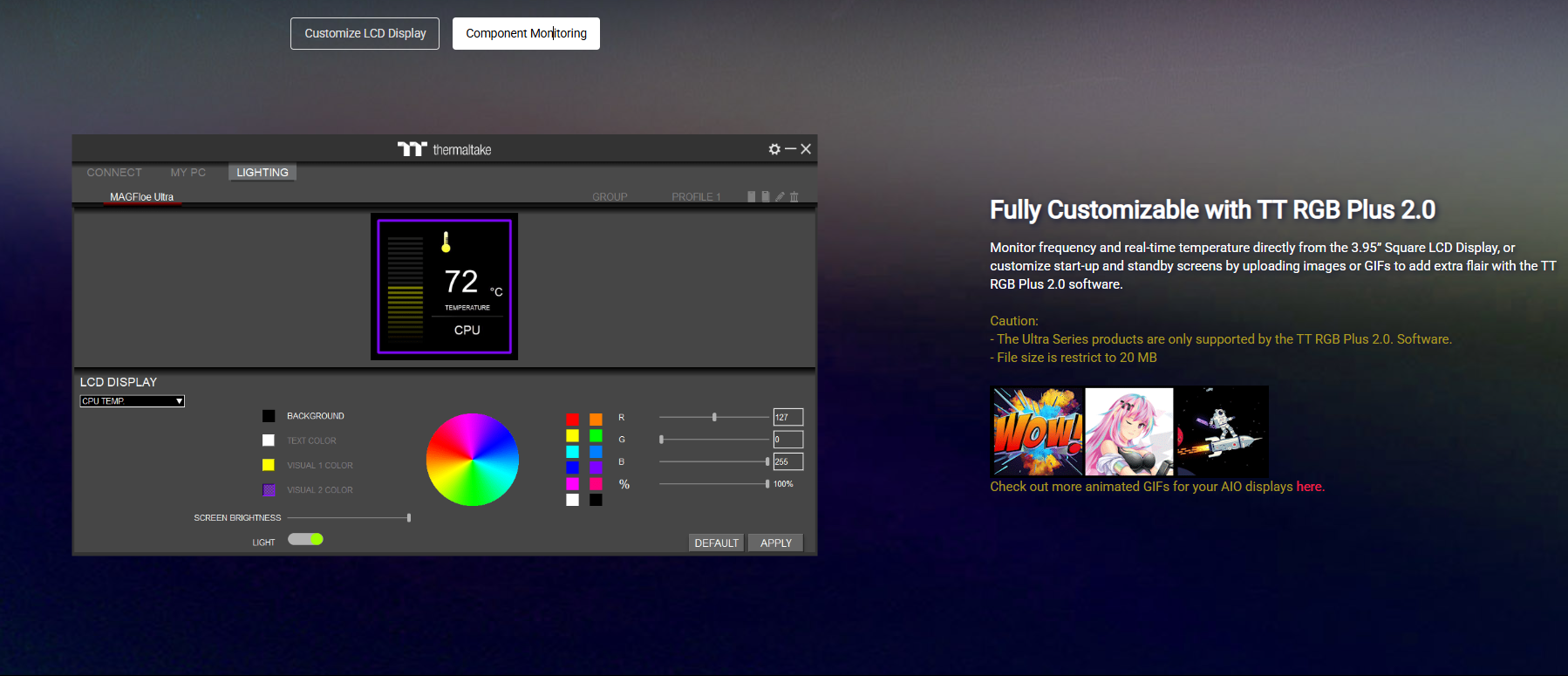The height and width of the screenshot is (676, 1568).
Task: Click the Customize LCD Display button
Action: 365,33
